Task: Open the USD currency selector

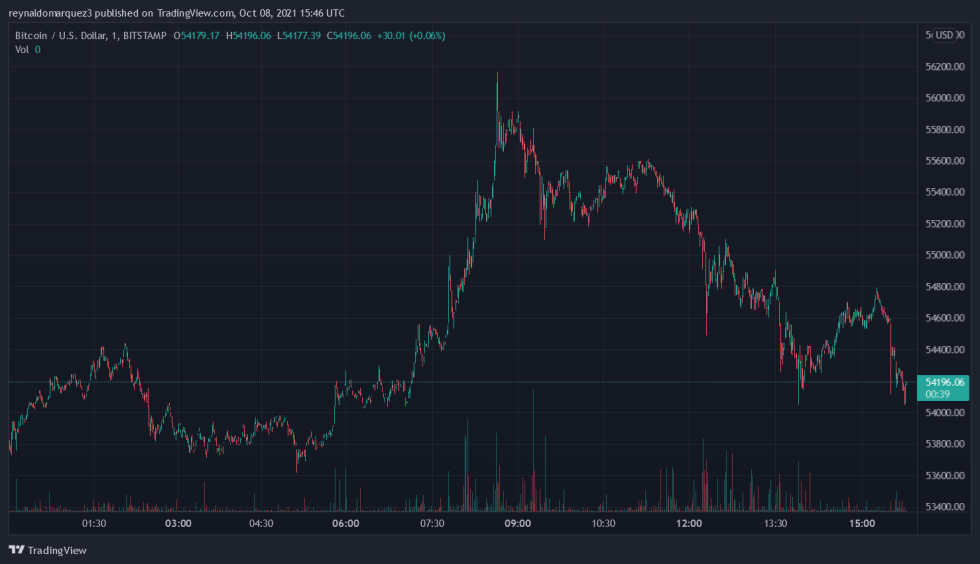Action: pyautogui.click(x=943, y=36)
